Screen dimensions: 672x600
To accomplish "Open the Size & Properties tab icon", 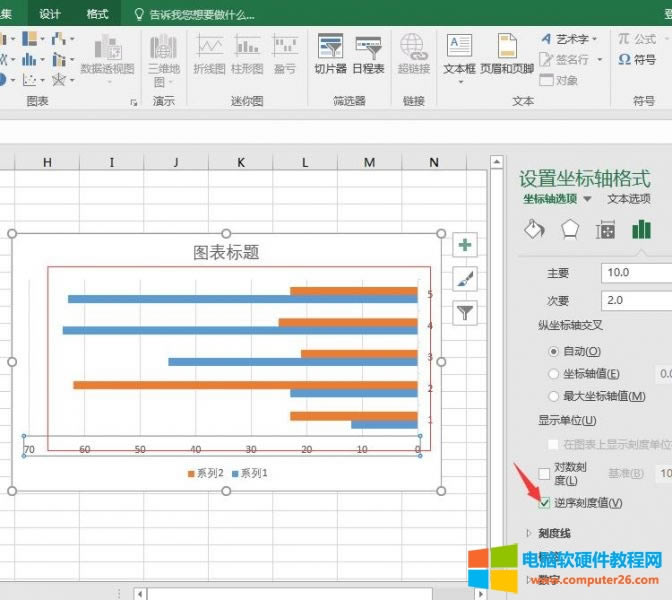I will pyautogui.click(x=605, y=229).
